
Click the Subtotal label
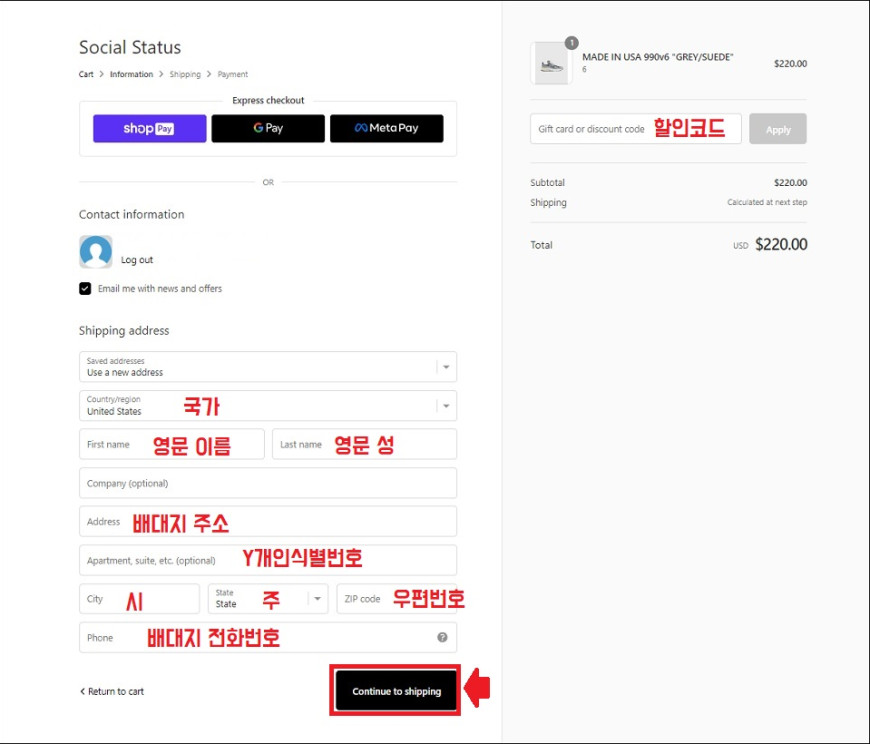[x=548, y=183]
